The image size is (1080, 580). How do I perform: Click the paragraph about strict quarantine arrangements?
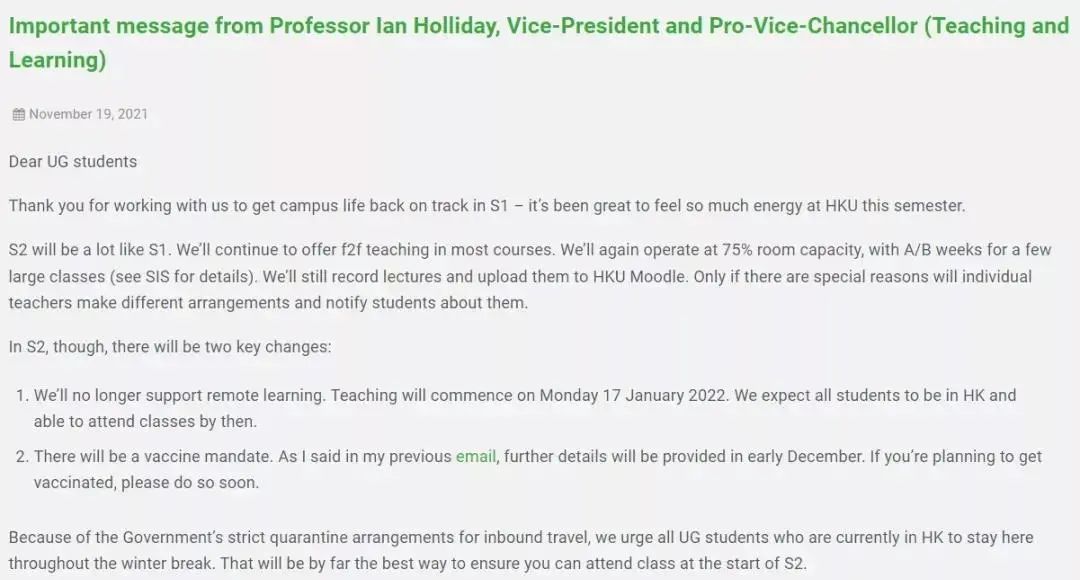tap(521, 550)
